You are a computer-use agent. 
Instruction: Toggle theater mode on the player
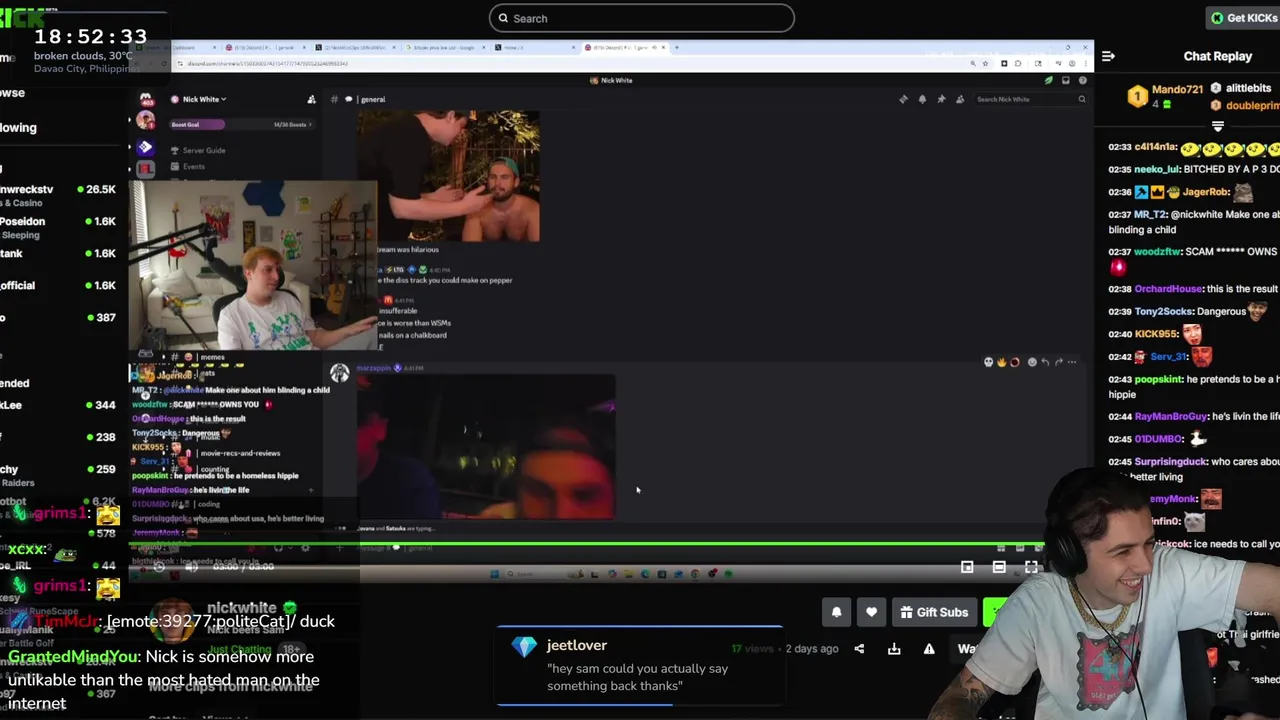coord(999,567)
